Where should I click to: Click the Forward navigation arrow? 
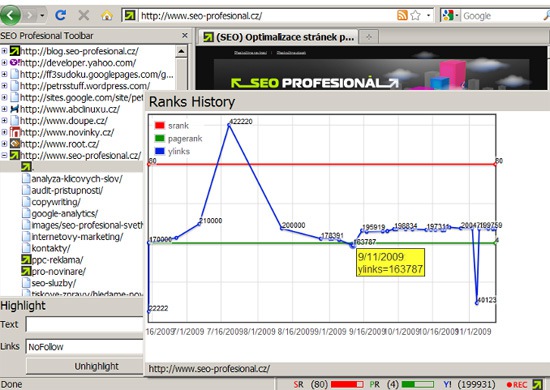[x=30, y=15]
